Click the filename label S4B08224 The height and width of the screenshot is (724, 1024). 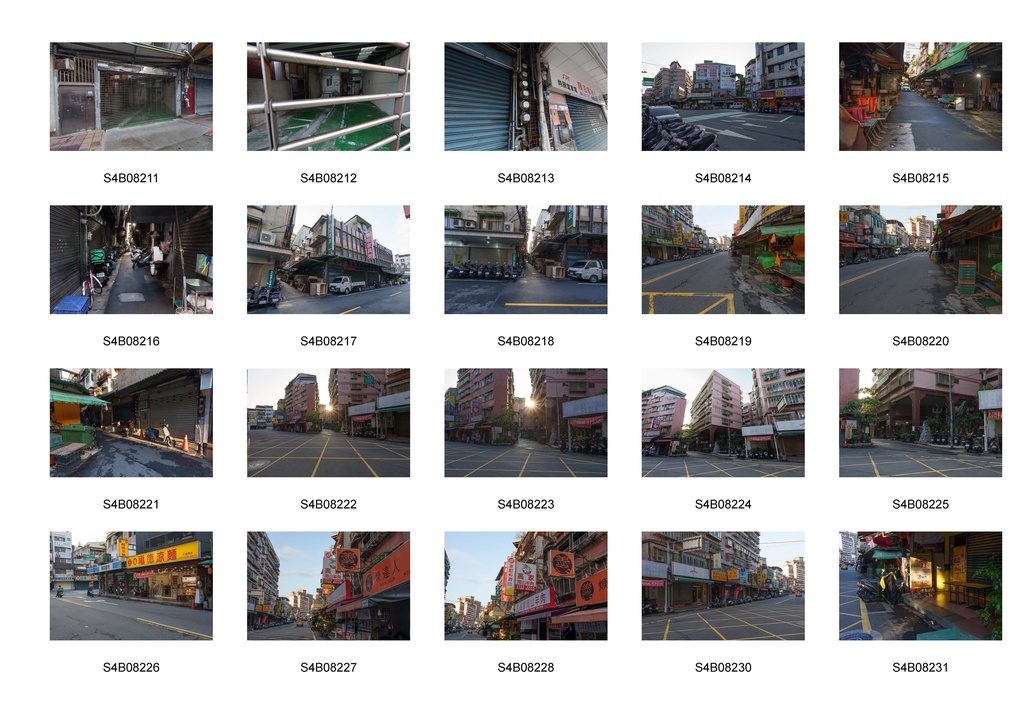(723, 504)
